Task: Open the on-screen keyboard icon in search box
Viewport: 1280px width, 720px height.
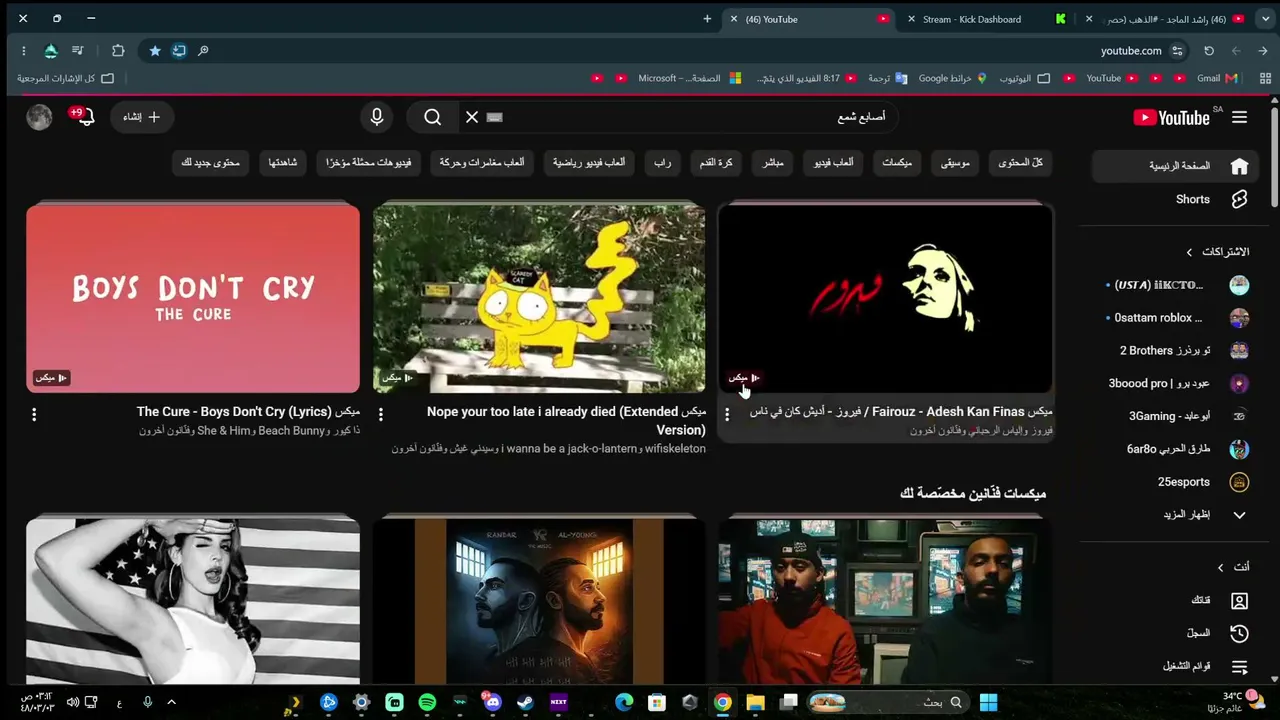Action: point(494,117)
